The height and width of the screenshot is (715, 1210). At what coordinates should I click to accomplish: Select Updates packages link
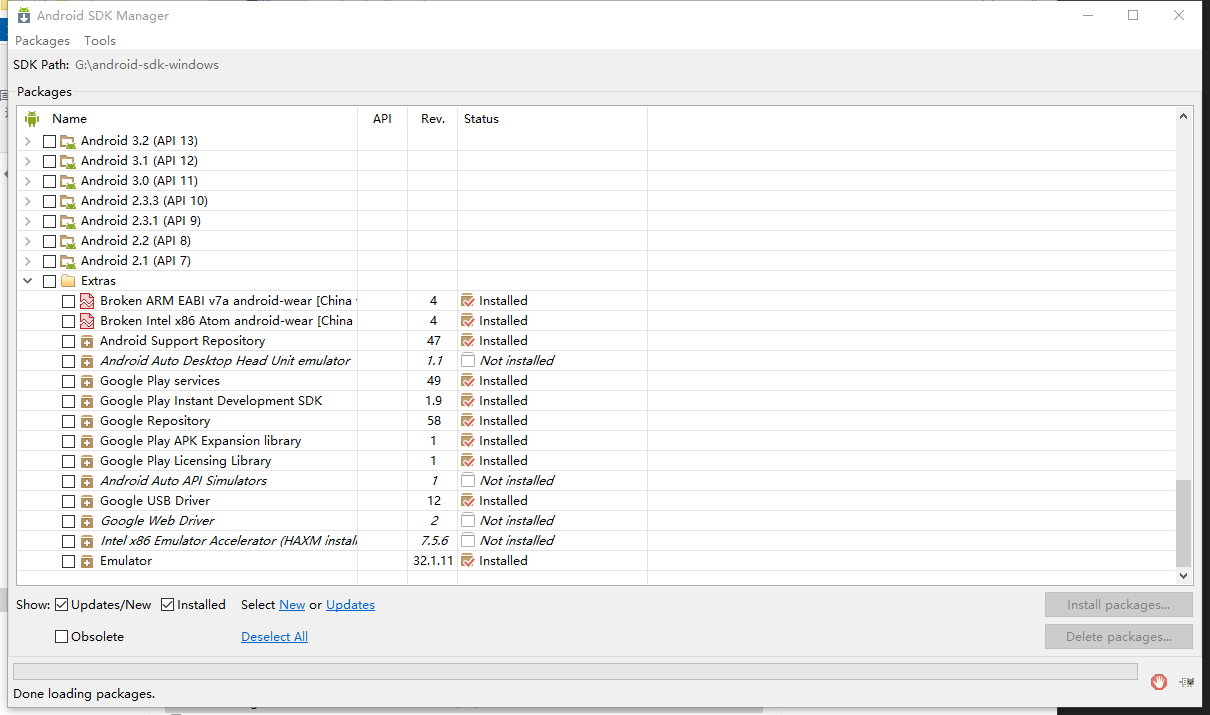pos(350,605)
